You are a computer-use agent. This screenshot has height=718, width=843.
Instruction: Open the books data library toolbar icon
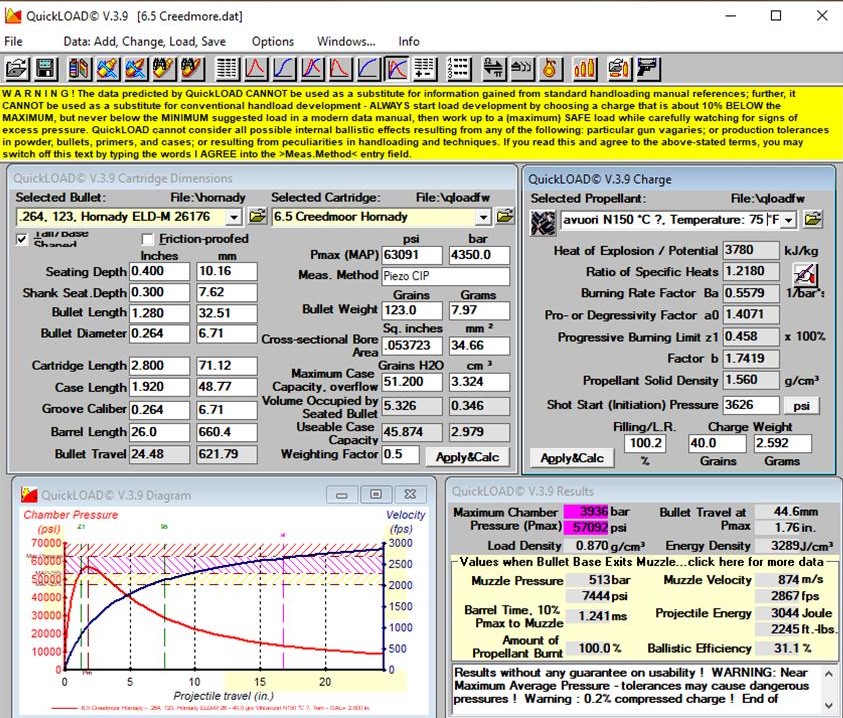pos(79,69)
